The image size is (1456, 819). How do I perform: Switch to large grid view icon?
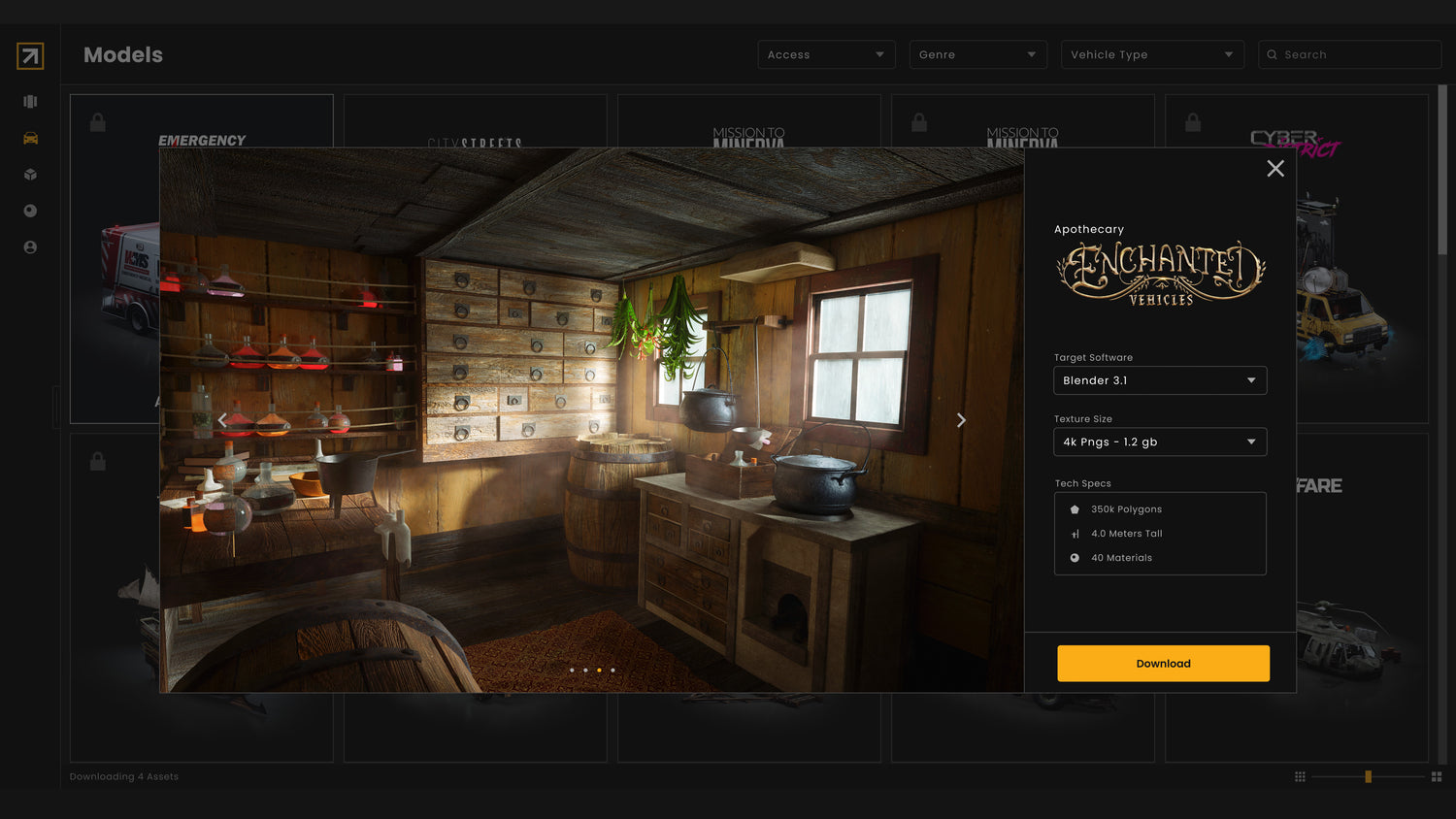(x=1437, y=776)
